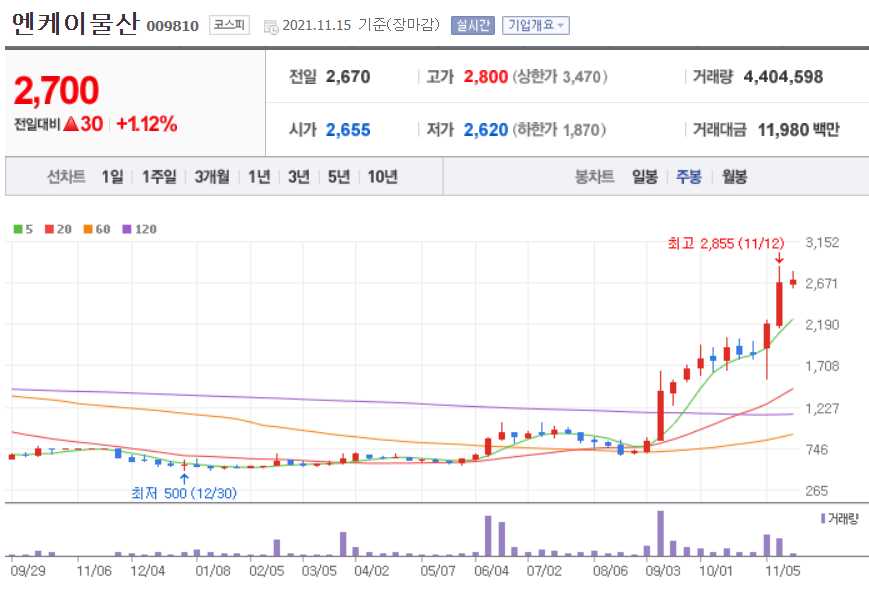Open the 기업개요 dropdown
The image size is (869, 590).
[535, 25]
